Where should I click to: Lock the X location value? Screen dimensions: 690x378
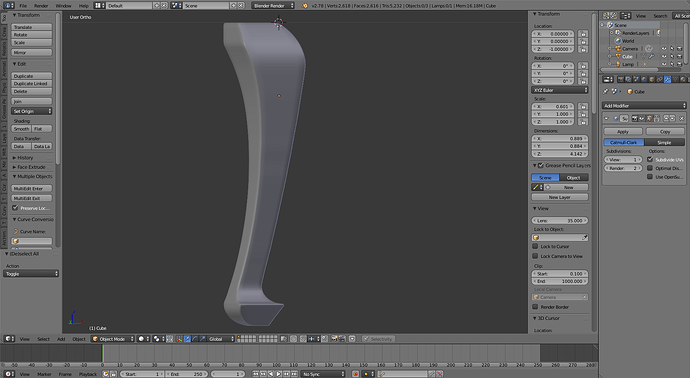pyautogui.click(x=583, y=34)
